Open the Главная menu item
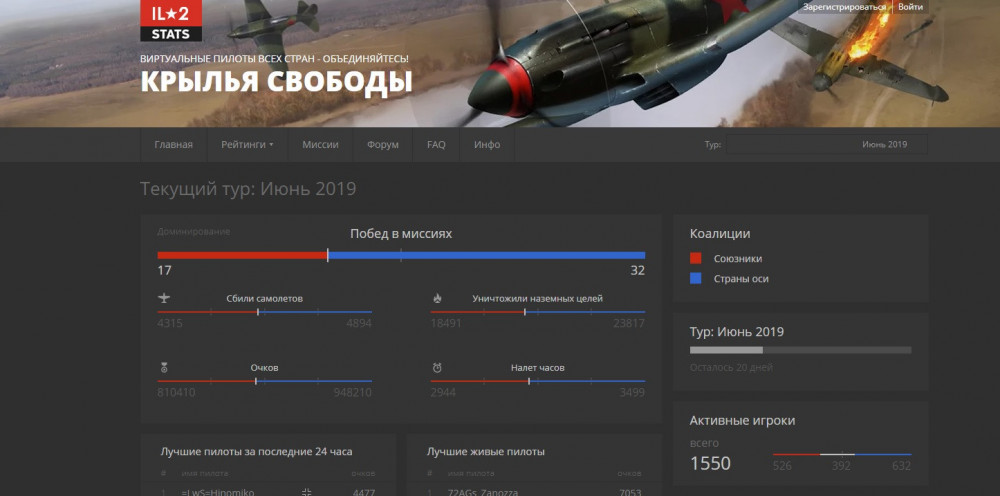The width and height of the screenshot is (1000, 496). click(x=173, y=145)
